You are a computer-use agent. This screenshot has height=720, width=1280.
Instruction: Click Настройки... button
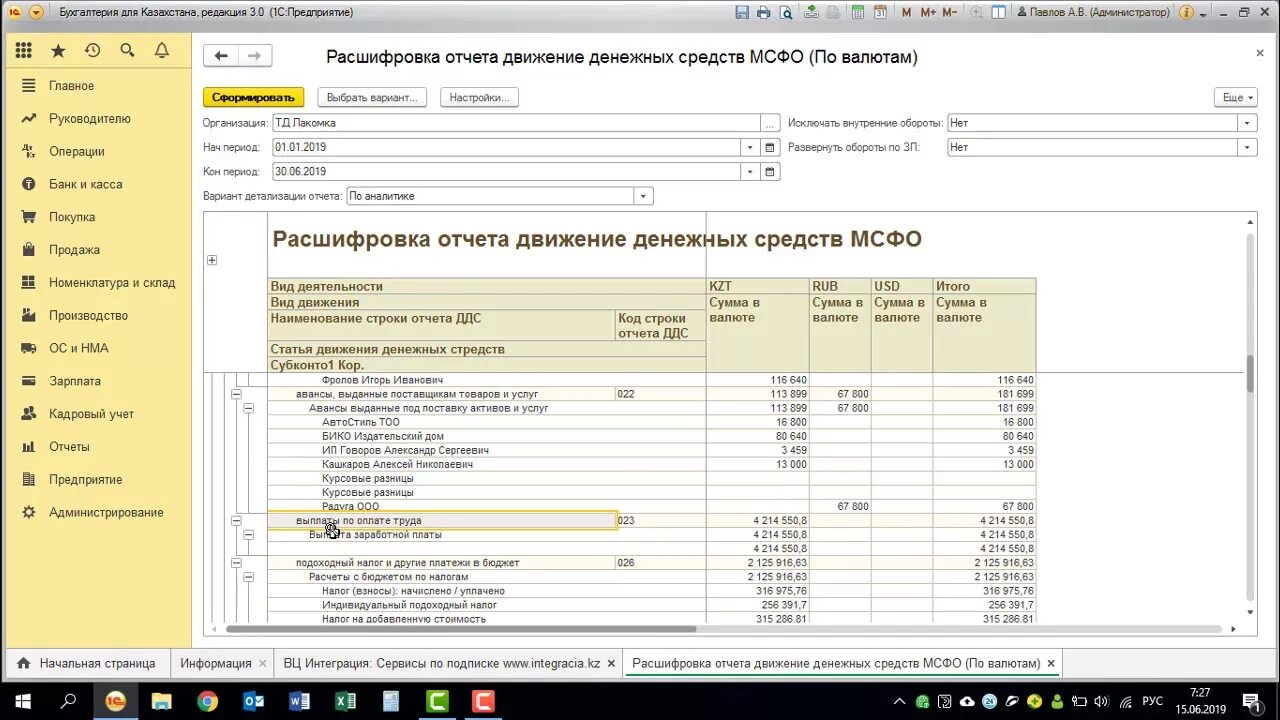[x=479, y=97]
